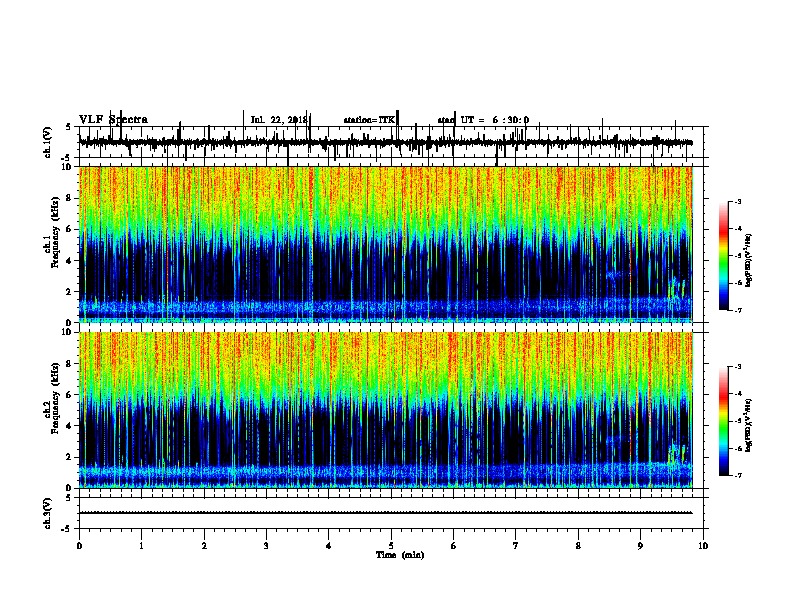Click the "2" tick on the time axis
Screen dimensions: 792x612
(204, 546)
